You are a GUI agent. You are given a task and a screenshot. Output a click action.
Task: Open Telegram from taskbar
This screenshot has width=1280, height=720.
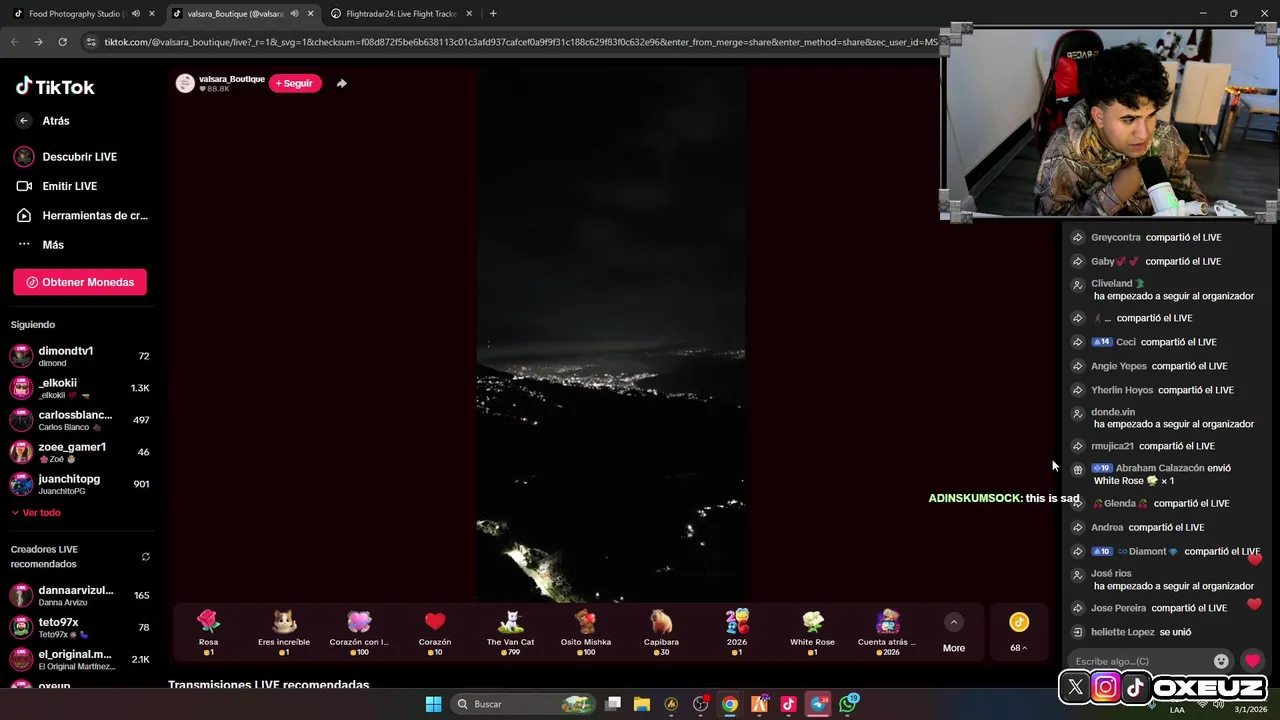(x=818, y=704)
